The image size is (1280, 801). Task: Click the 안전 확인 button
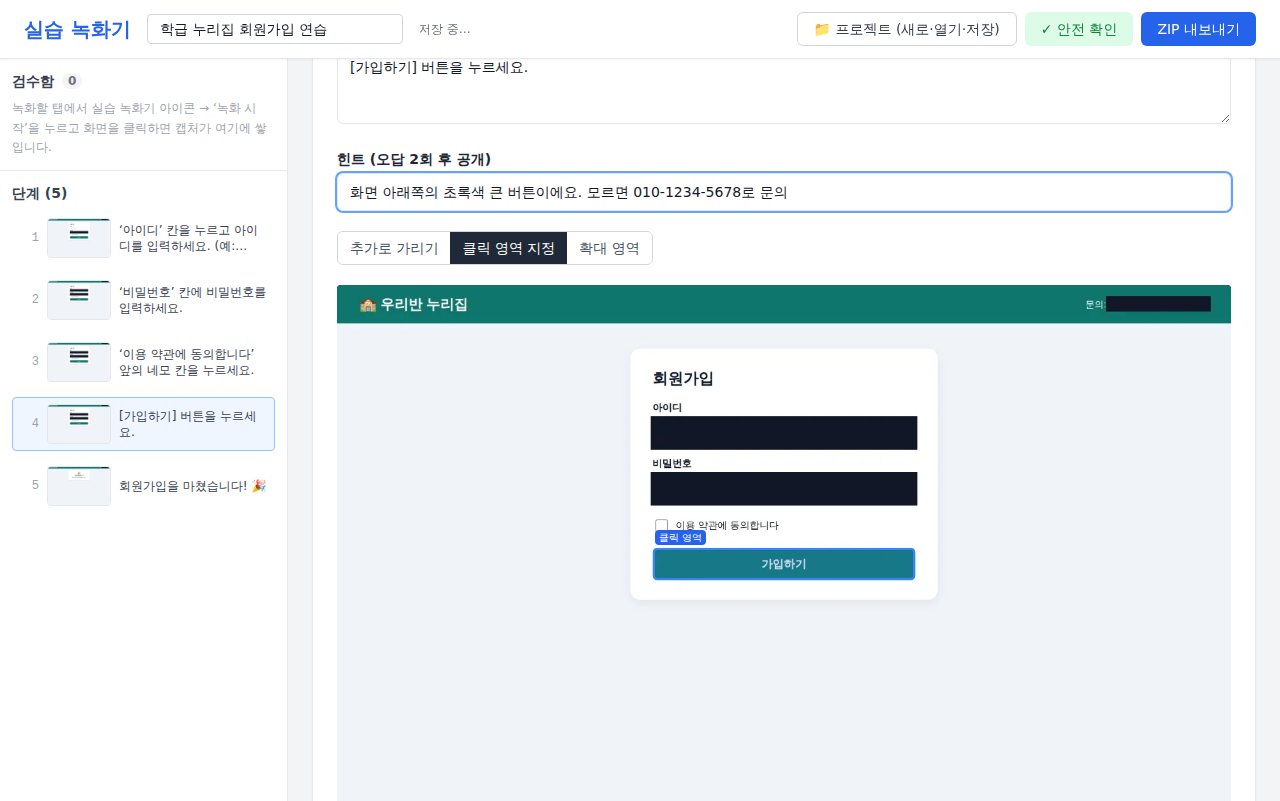point(1079,29)
